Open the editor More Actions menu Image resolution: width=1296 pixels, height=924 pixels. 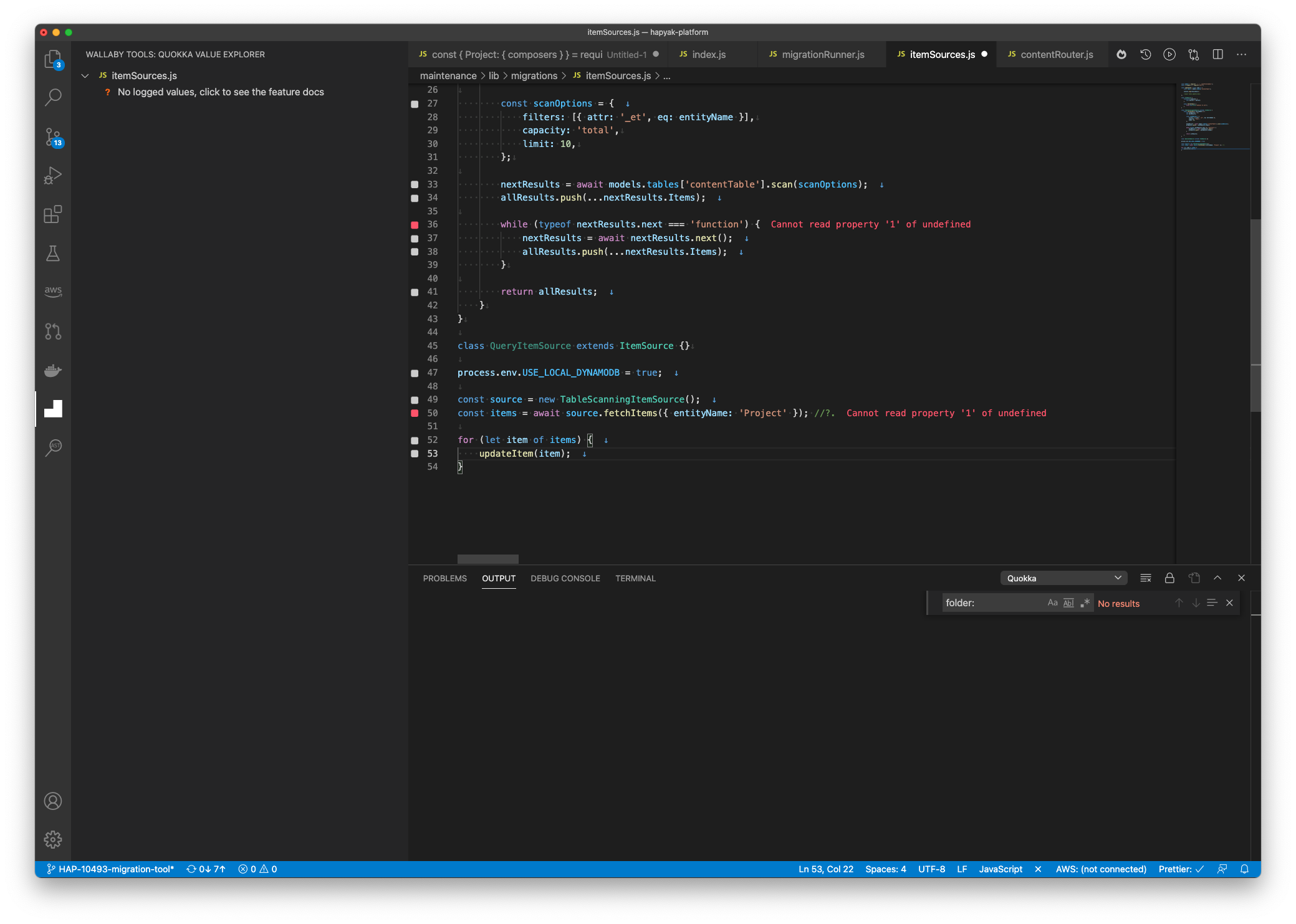1242,54
